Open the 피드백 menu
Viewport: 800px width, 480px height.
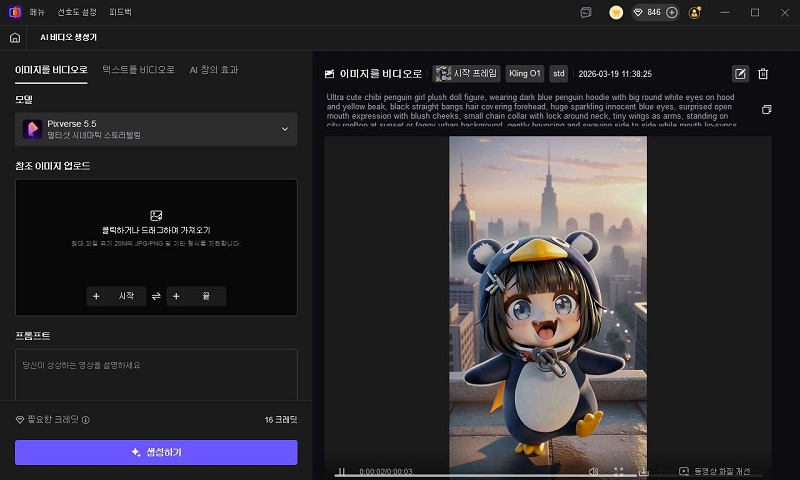(x=120, y=12)
